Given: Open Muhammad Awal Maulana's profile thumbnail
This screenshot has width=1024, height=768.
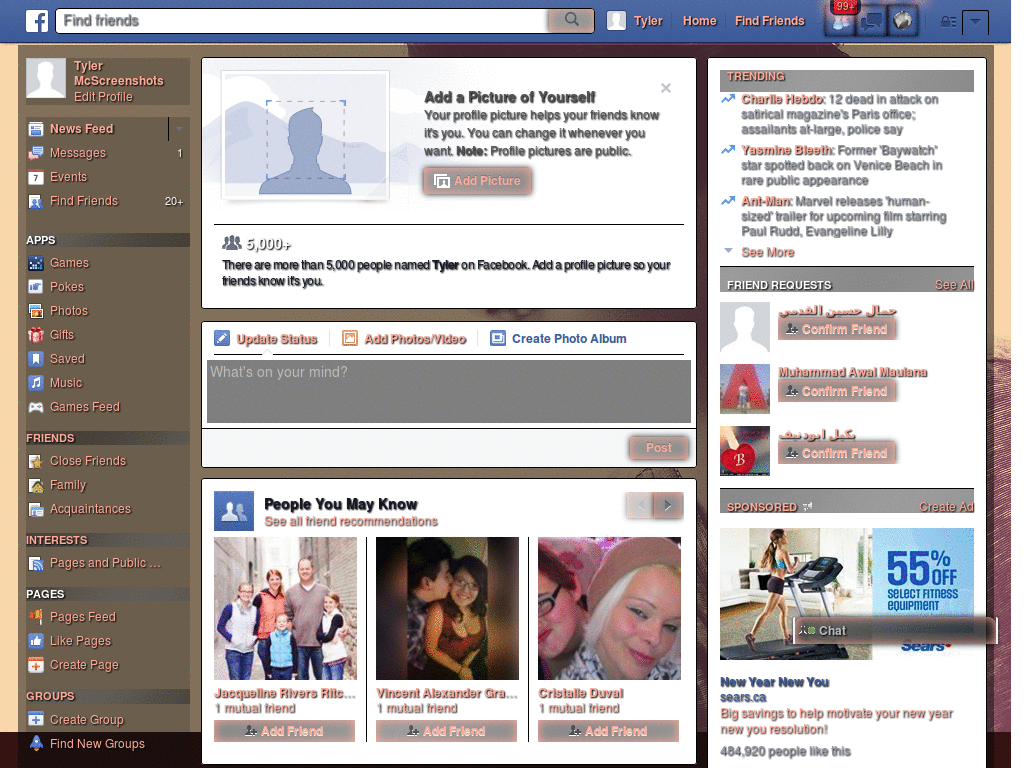Looking at the screenshot, I should (x=745, y=389).
